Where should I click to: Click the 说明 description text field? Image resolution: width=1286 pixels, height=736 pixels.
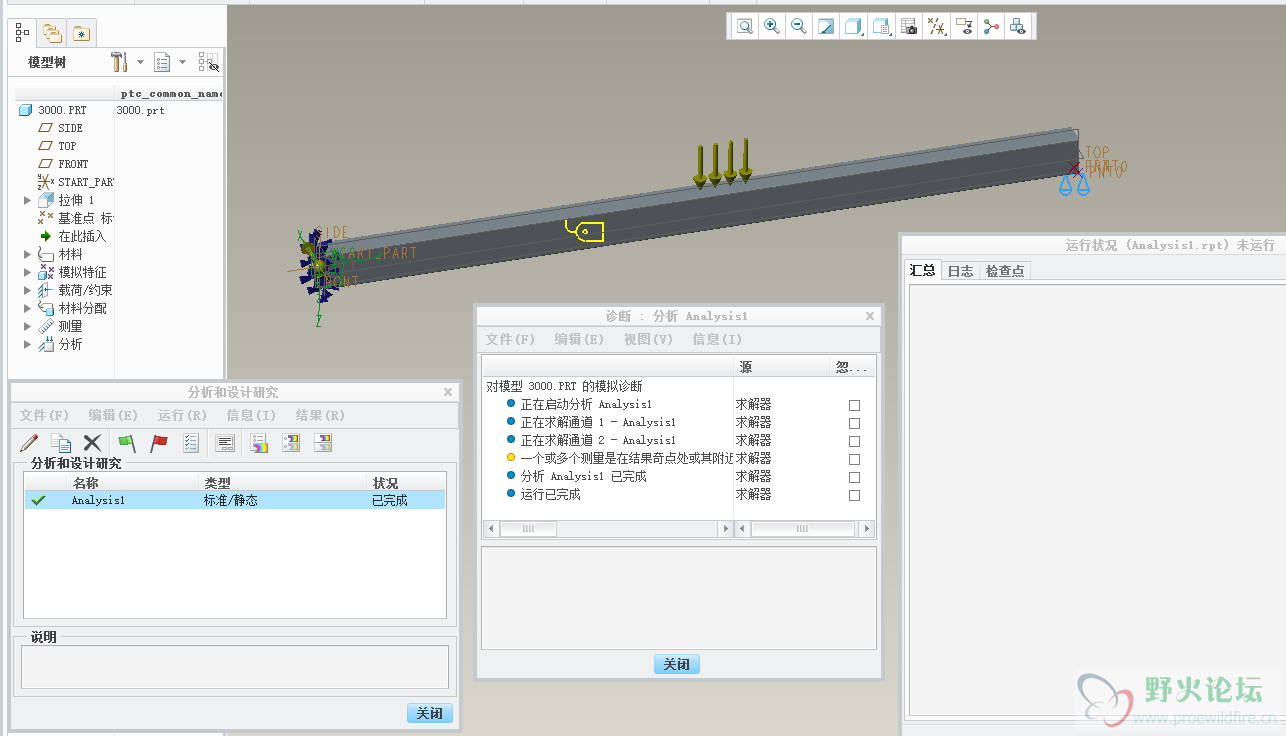point(235,666)
